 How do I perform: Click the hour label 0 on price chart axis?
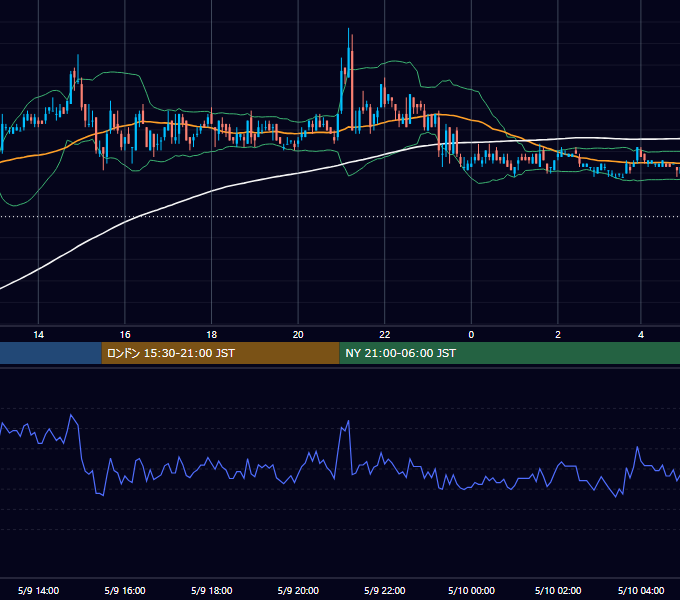point(471,335)
